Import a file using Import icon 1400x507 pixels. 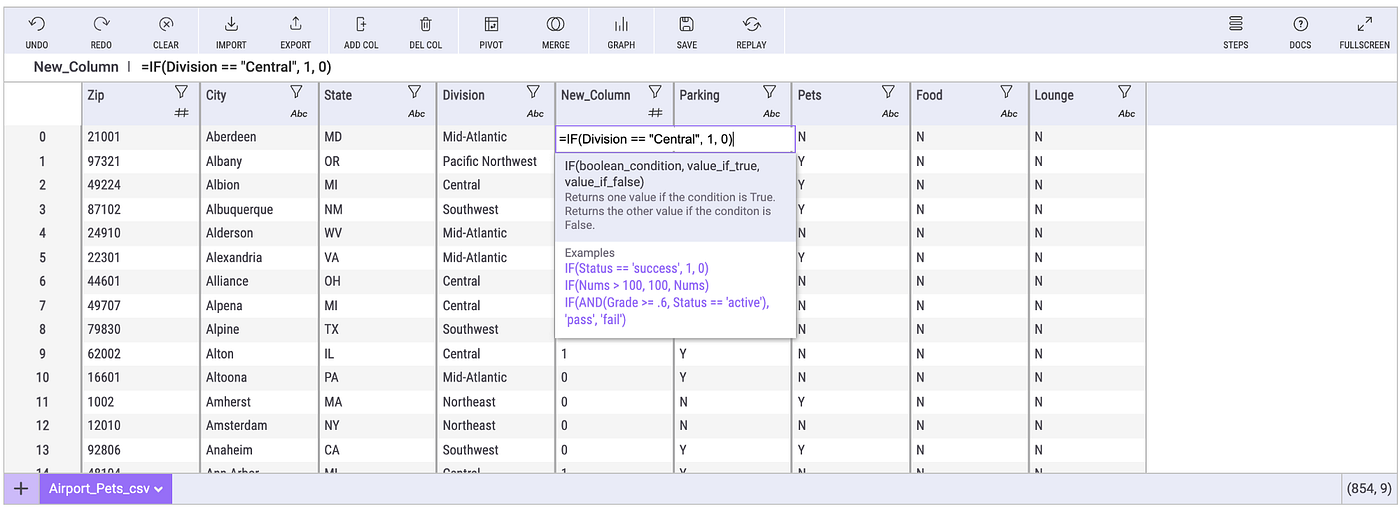point(231,24)
